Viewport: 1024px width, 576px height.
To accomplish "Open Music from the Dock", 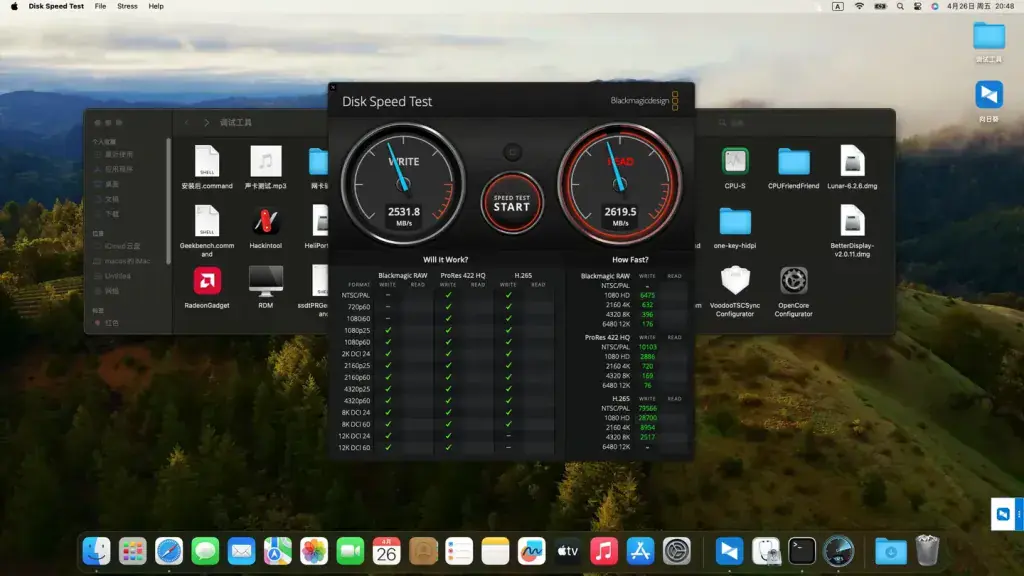I will pyautogui.click(x=604, y=551).
